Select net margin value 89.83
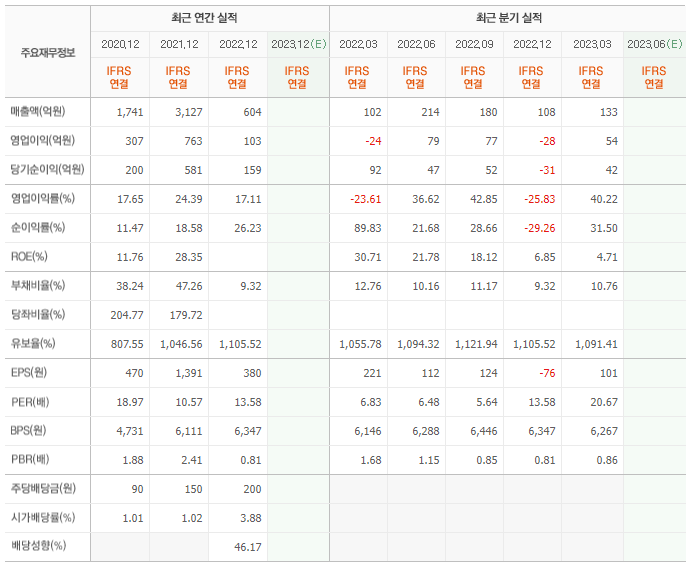Image resolution: width=693 pixels, height=565 pixels. click(x=368, y=228)
